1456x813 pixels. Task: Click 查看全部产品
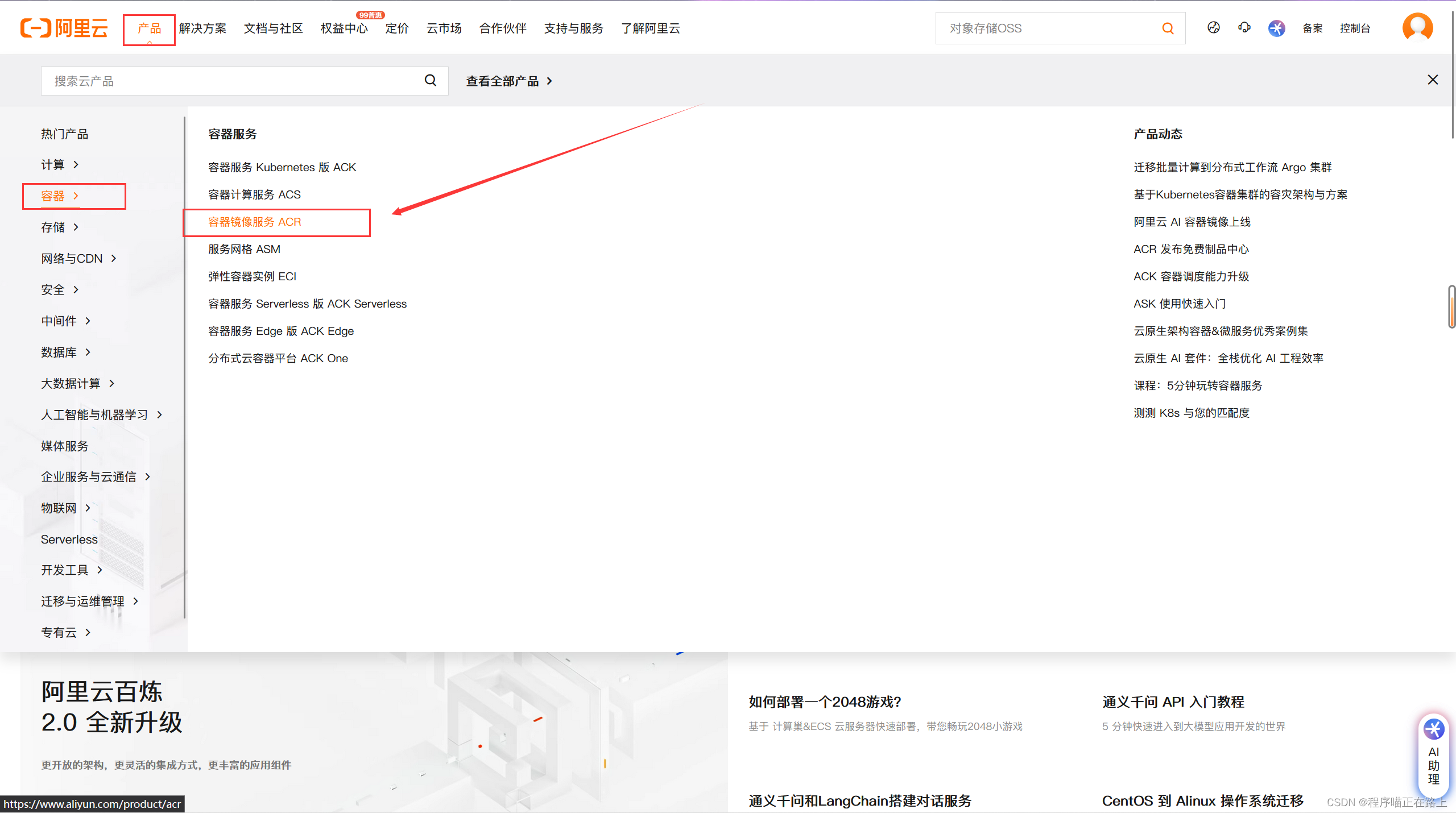click(503, 80)
